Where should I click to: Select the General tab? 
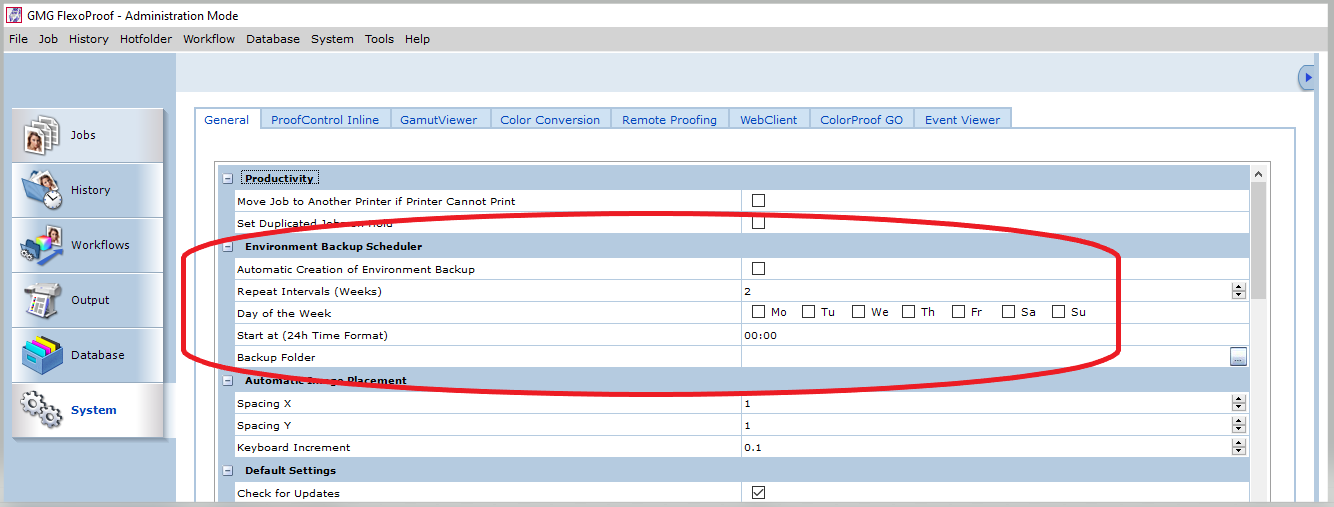[227, 119]
